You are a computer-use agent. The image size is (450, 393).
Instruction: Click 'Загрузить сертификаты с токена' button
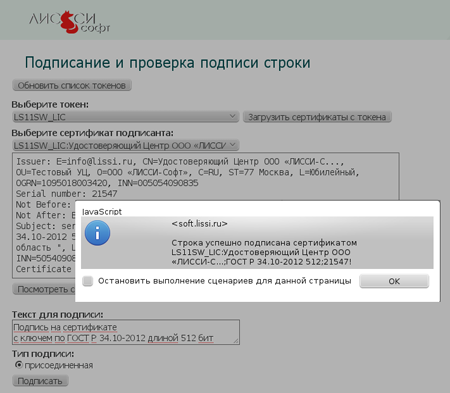click(x=317, y=117)
